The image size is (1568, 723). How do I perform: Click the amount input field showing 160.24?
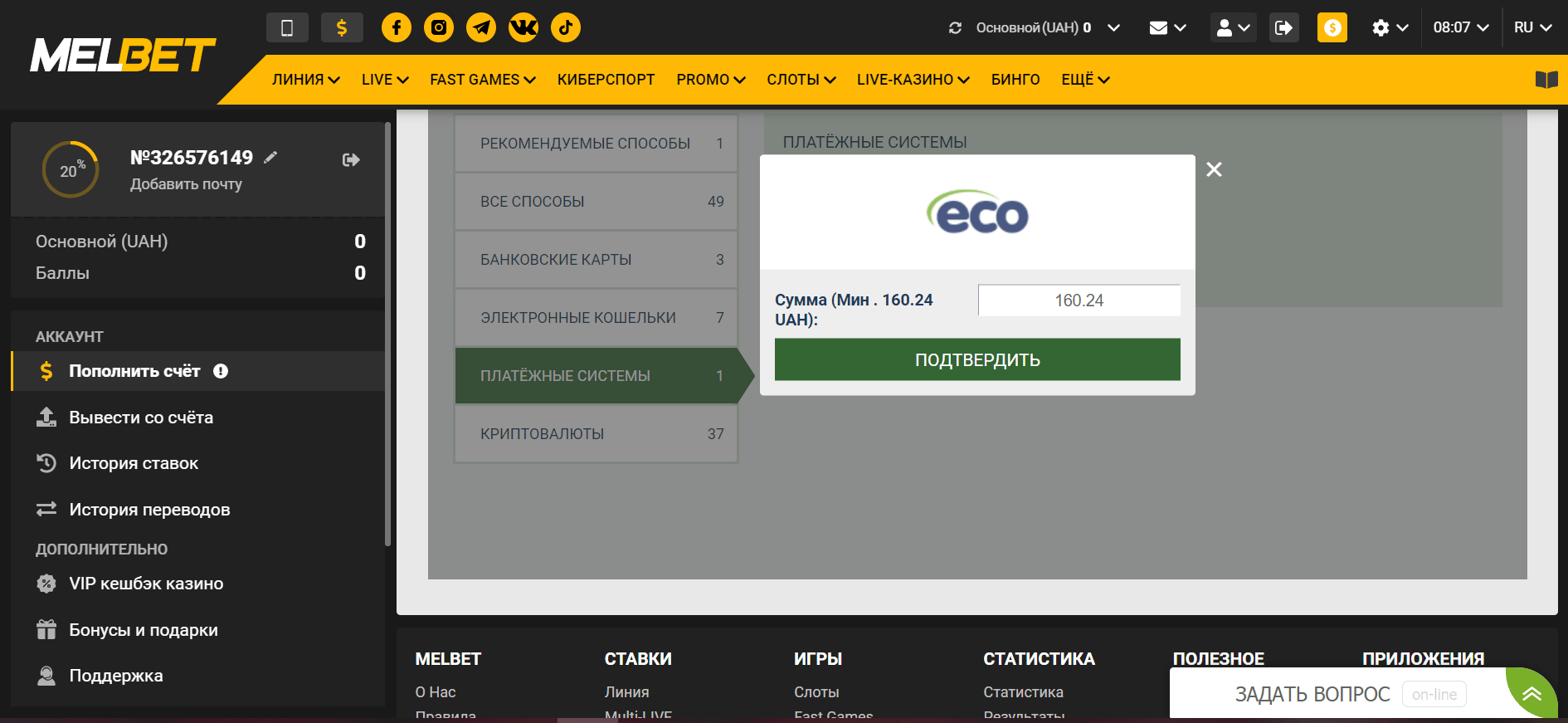[x=1079, y=300]
